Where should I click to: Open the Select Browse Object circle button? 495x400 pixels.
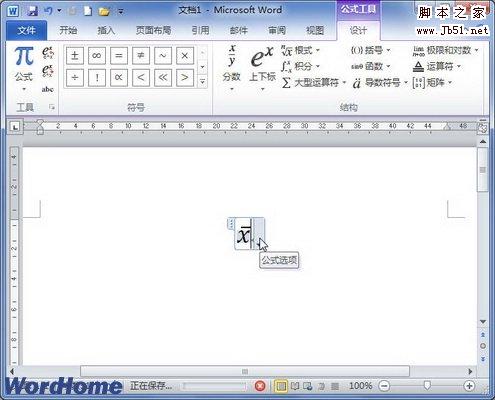pos(483,346)
